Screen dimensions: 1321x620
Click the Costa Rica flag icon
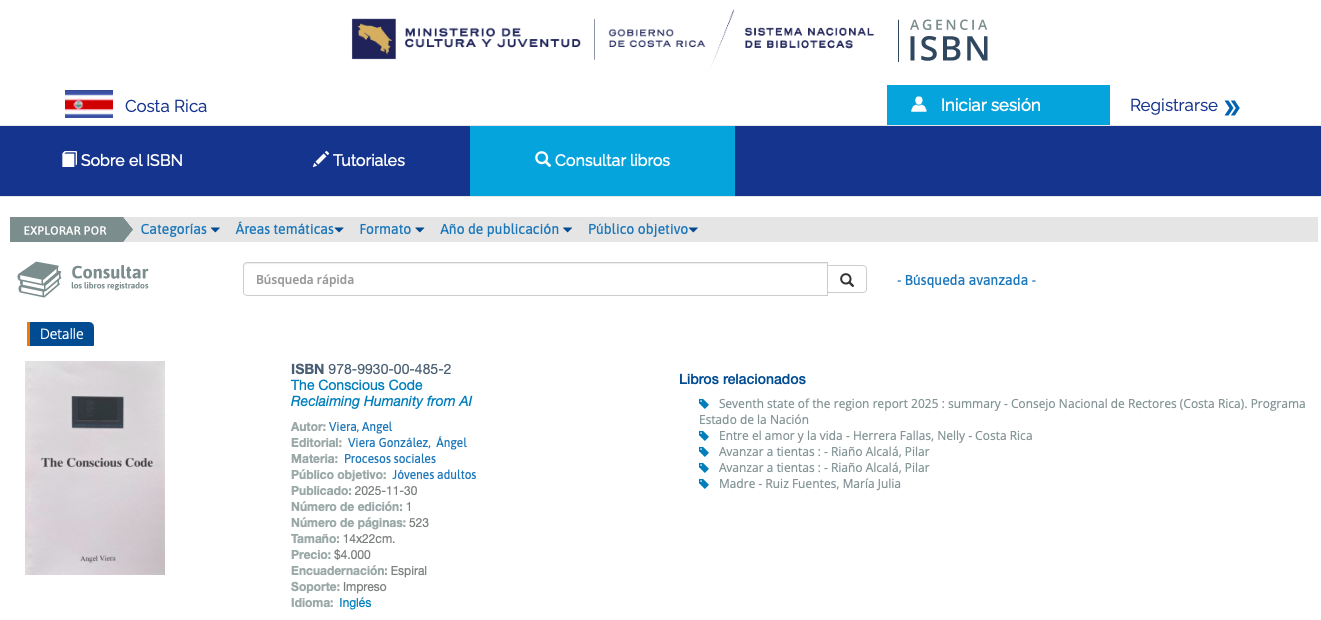(x=89, y=105)
